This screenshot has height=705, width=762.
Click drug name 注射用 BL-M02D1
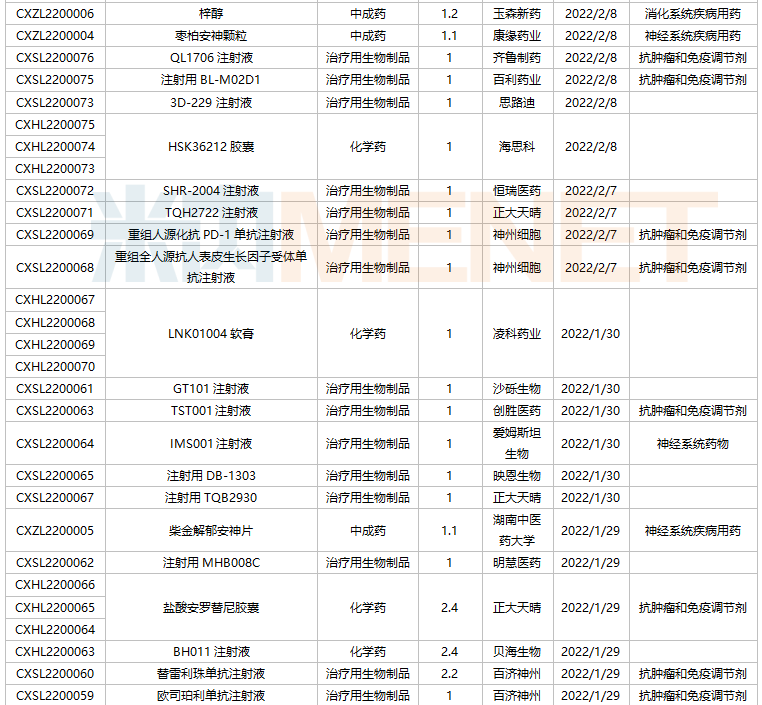(211, 80)
